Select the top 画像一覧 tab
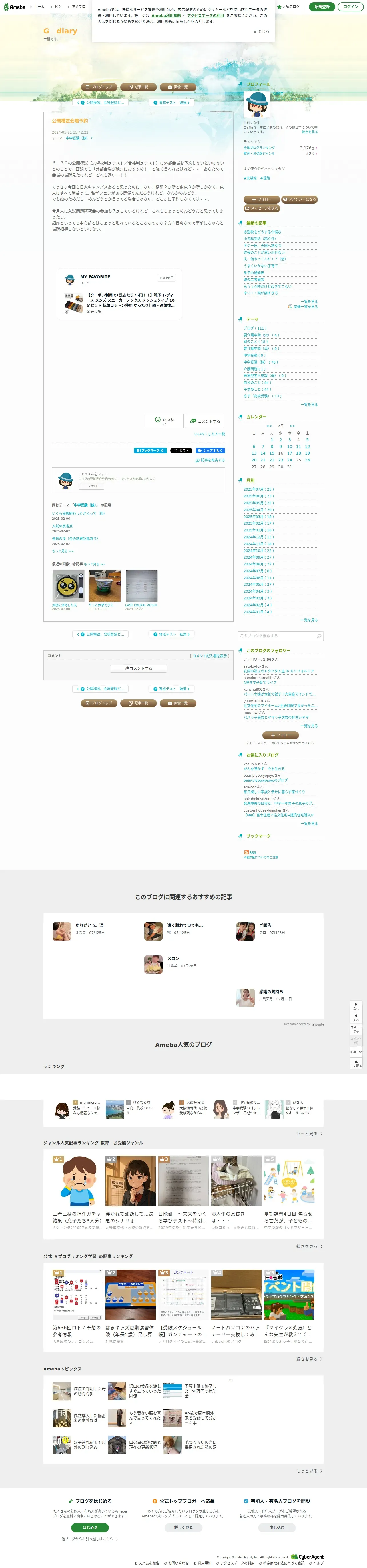 [178, 87]
